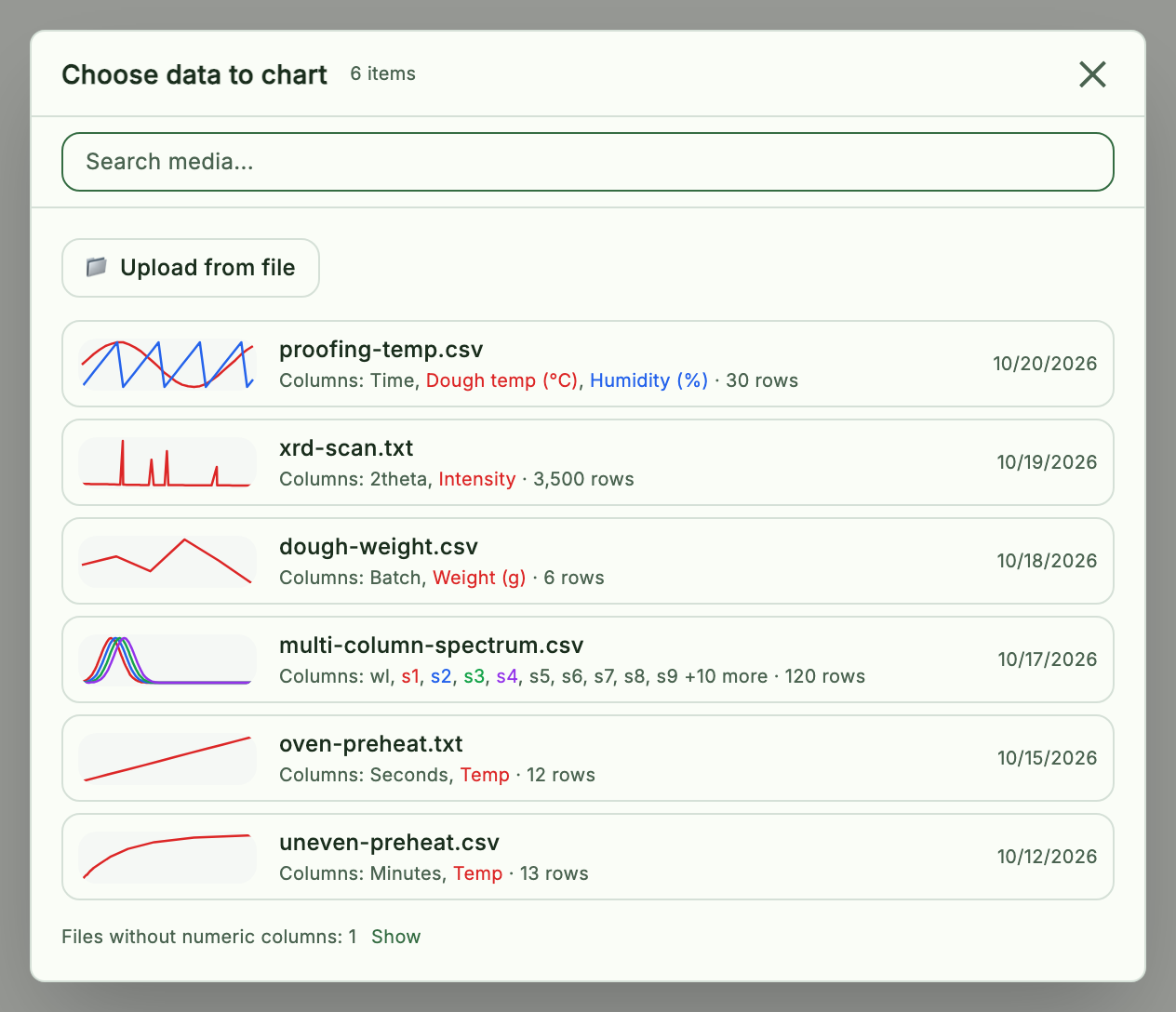Click the green s3 column label
This screenshot has width=1176, height=1012.
tap(474, 676)
